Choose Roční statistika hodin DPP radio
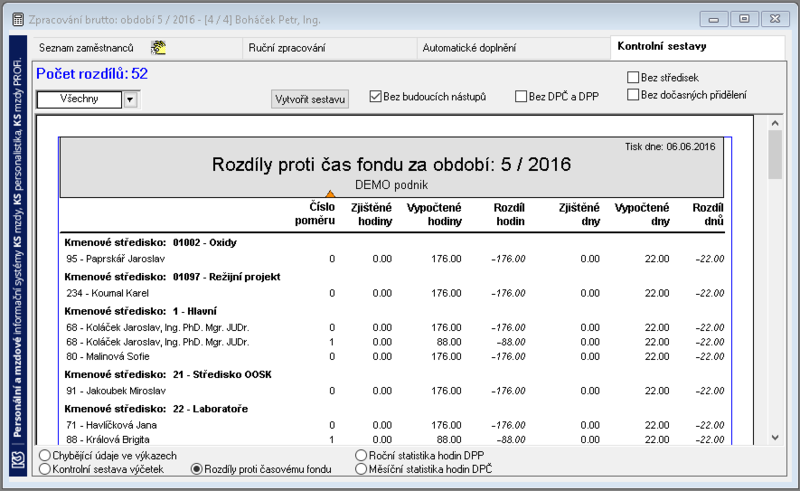 coord(420,455)
